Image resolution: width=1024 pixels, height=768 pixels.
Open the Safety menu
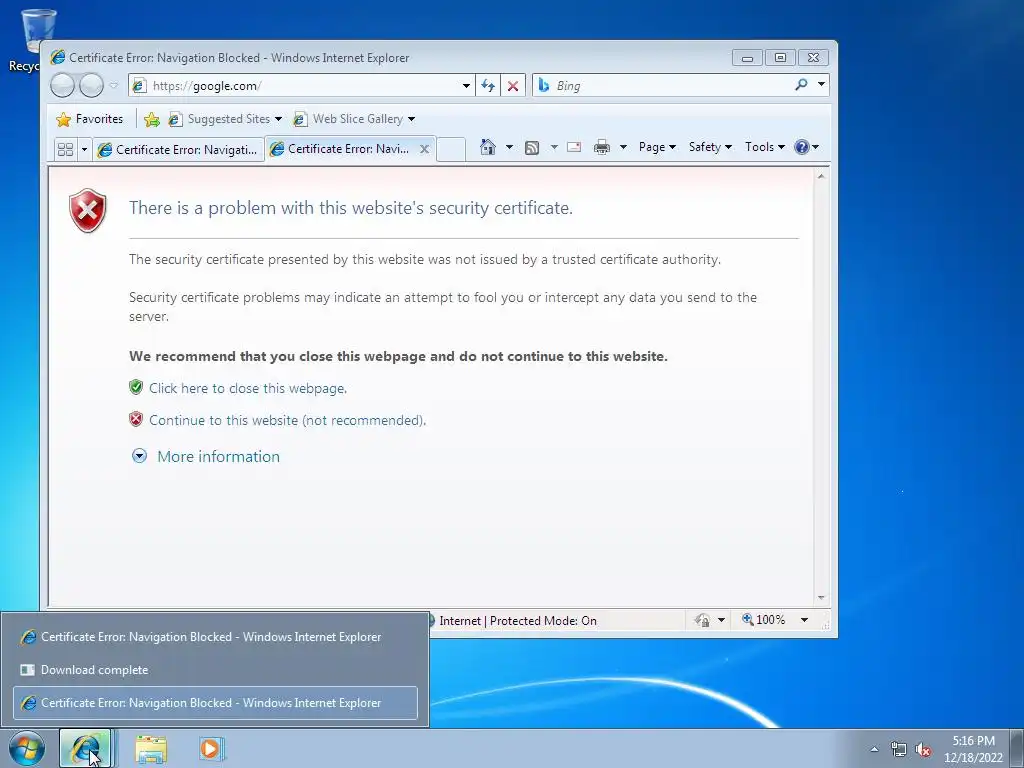tap(710, 147)
